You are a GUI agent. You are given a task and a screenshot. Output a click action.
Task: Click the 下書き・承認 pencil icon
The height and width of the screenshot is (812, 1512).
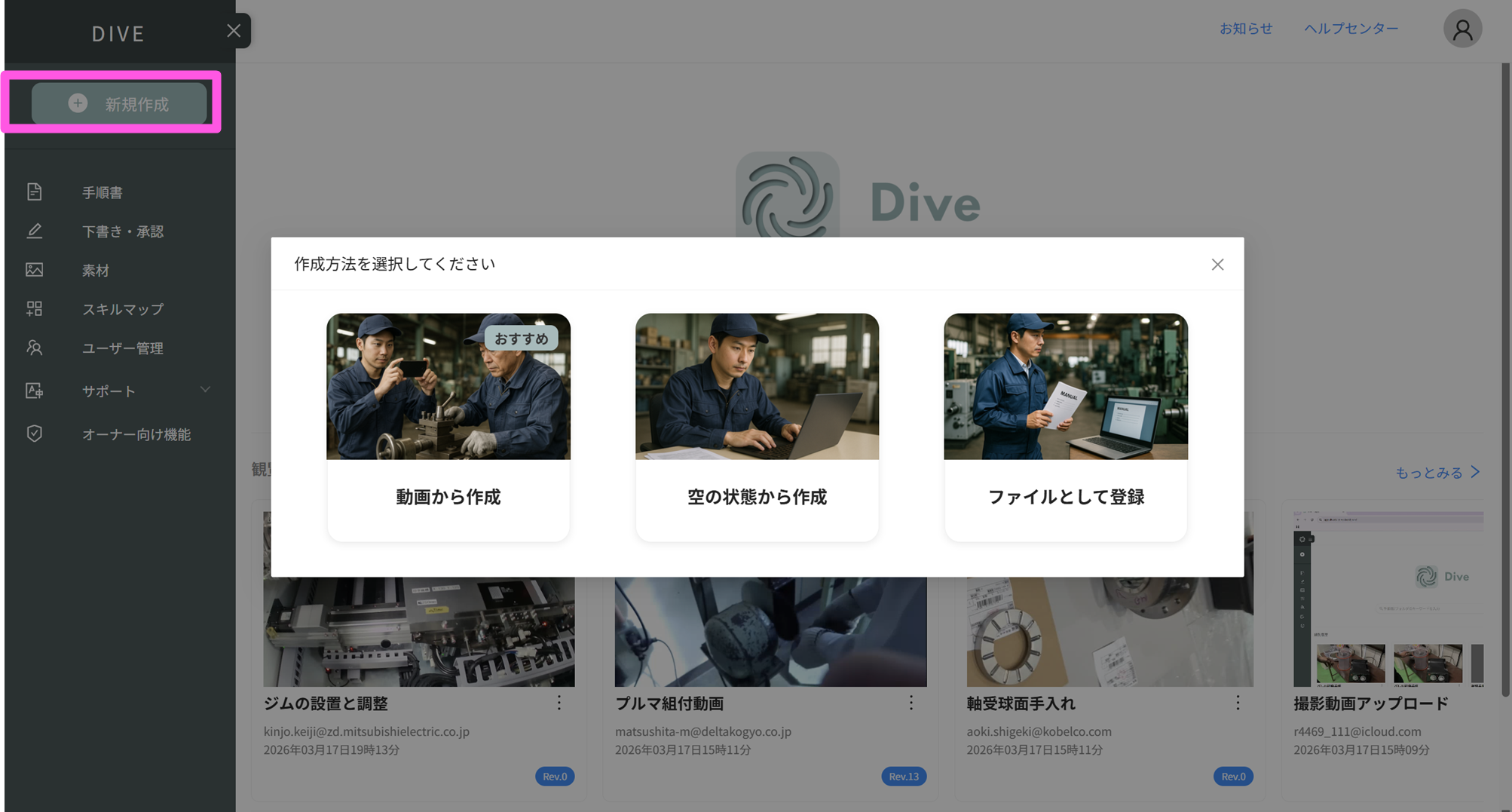click(x=35, y=231)
